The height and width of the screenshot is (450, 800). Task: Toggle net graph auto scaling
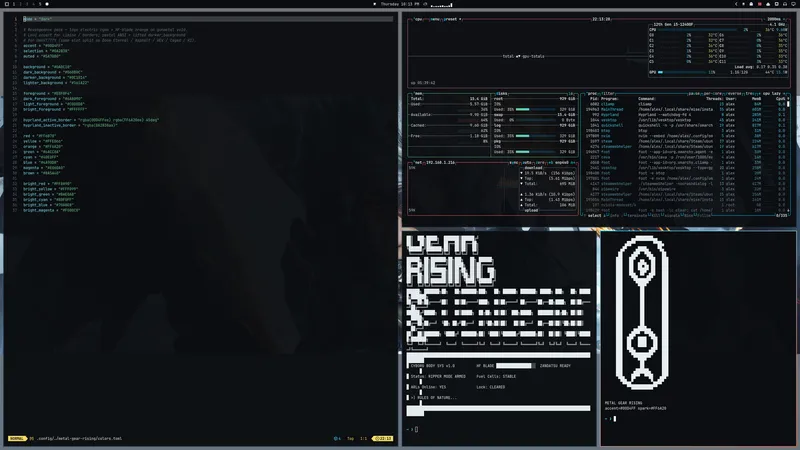click(527, 163)
